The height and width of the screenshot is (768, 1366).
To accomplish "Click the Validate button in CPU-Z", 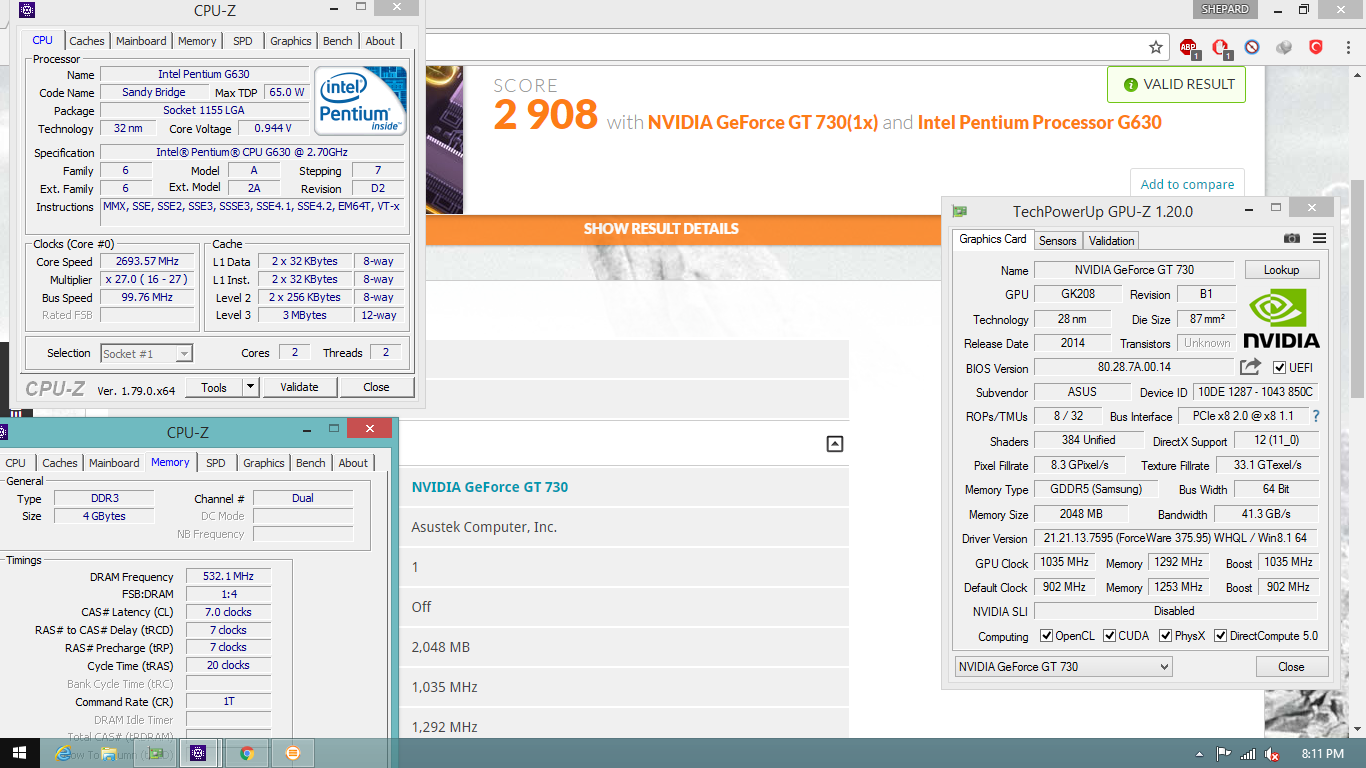I will coord(299,387).
